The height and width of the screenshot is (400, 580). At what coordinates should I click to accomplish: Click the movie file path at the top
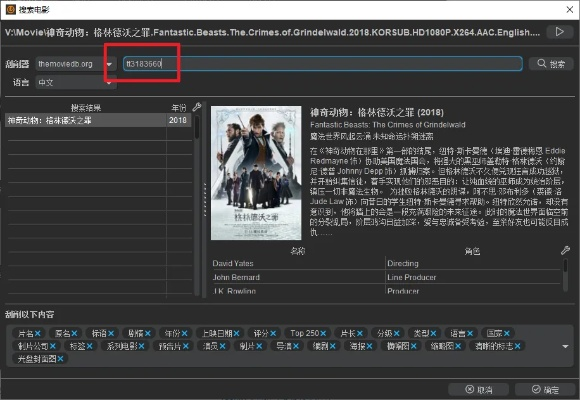pos(272,33)
